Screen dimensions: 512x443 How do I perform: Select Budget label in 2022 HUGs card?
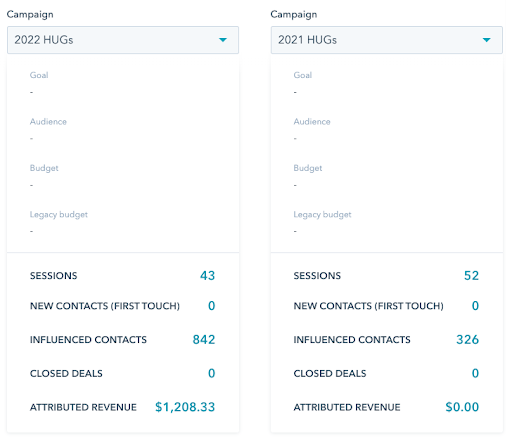(x=44, y=168)
